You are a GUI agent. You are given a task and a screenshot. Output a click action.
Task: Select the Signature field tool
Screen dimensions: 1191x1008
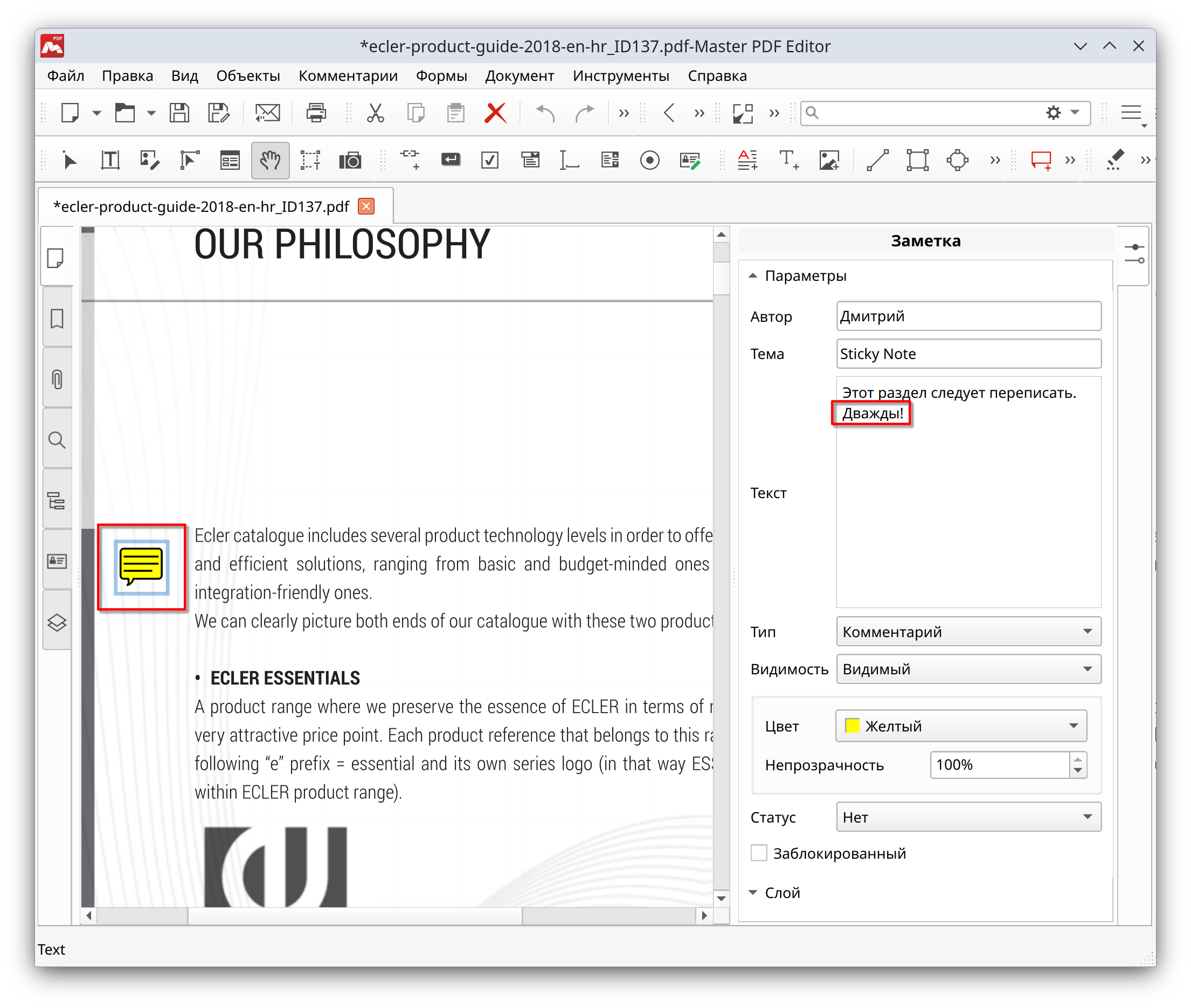[689, 161]
